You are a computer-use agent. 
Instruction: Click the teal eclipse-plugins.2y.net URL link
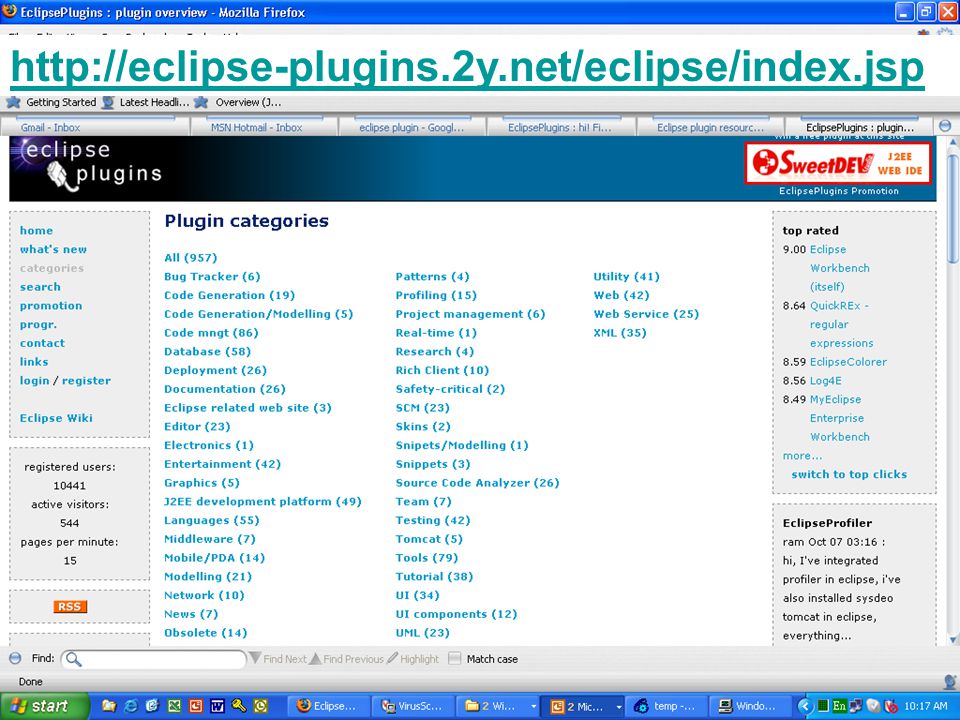(x=467, y=67)
